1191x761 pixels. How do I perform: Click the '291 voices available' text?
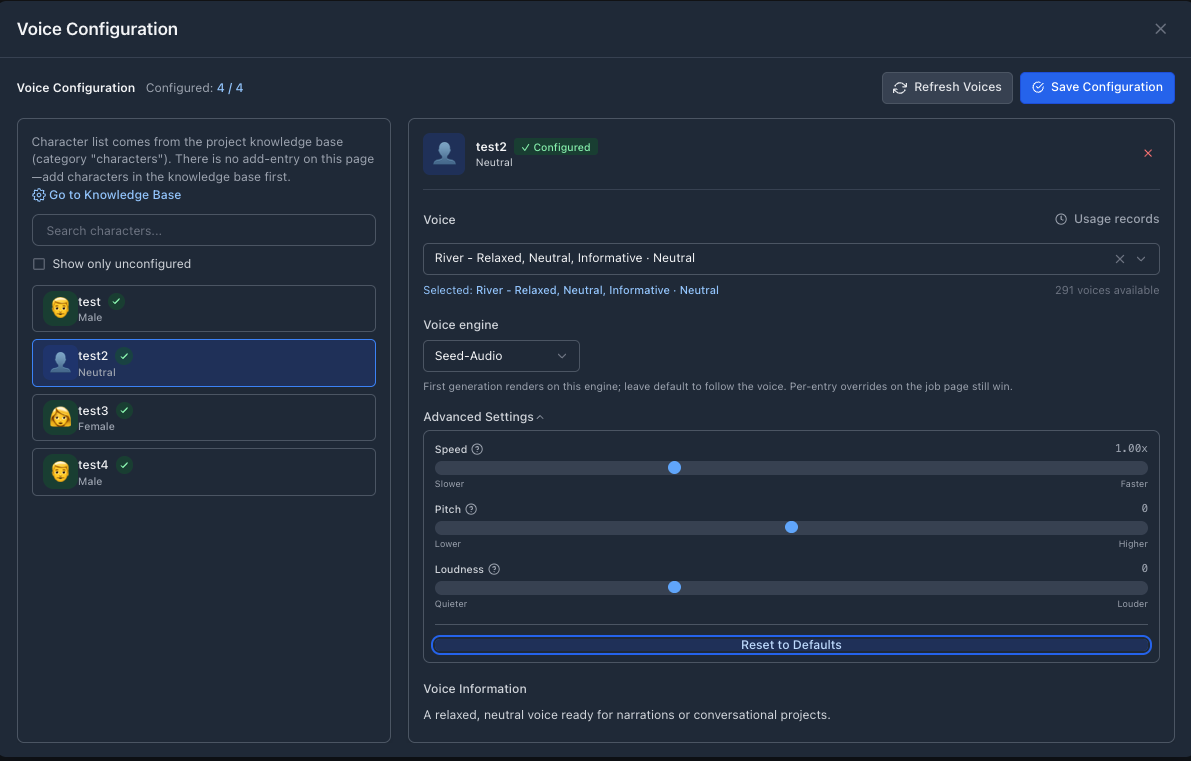[x=1107, y=290]
